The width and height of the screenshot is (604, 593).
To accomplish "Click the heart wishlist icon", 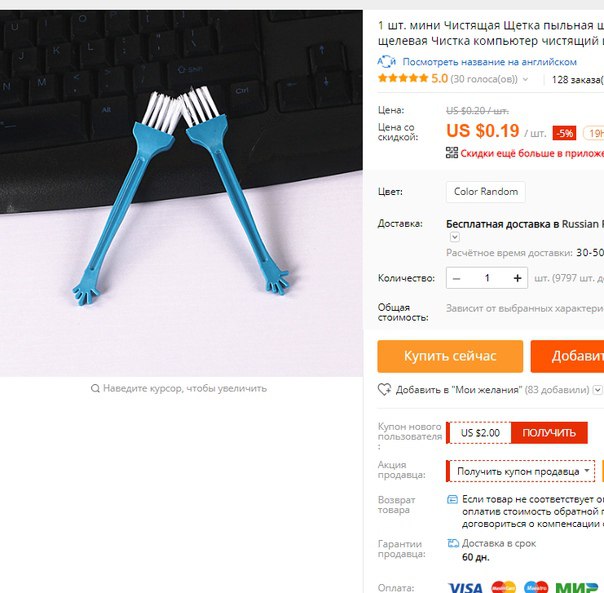I will [x=384, y=390].
